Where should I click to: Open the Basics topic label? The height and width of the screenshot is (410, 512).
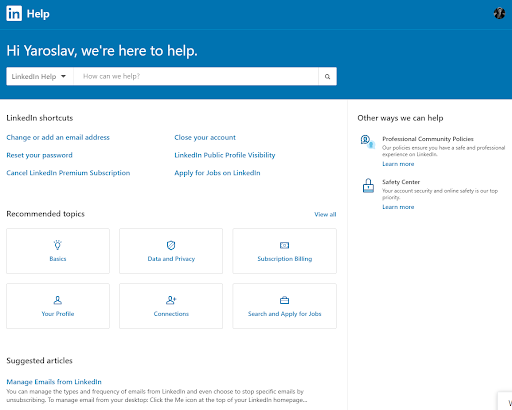point(58,259)
